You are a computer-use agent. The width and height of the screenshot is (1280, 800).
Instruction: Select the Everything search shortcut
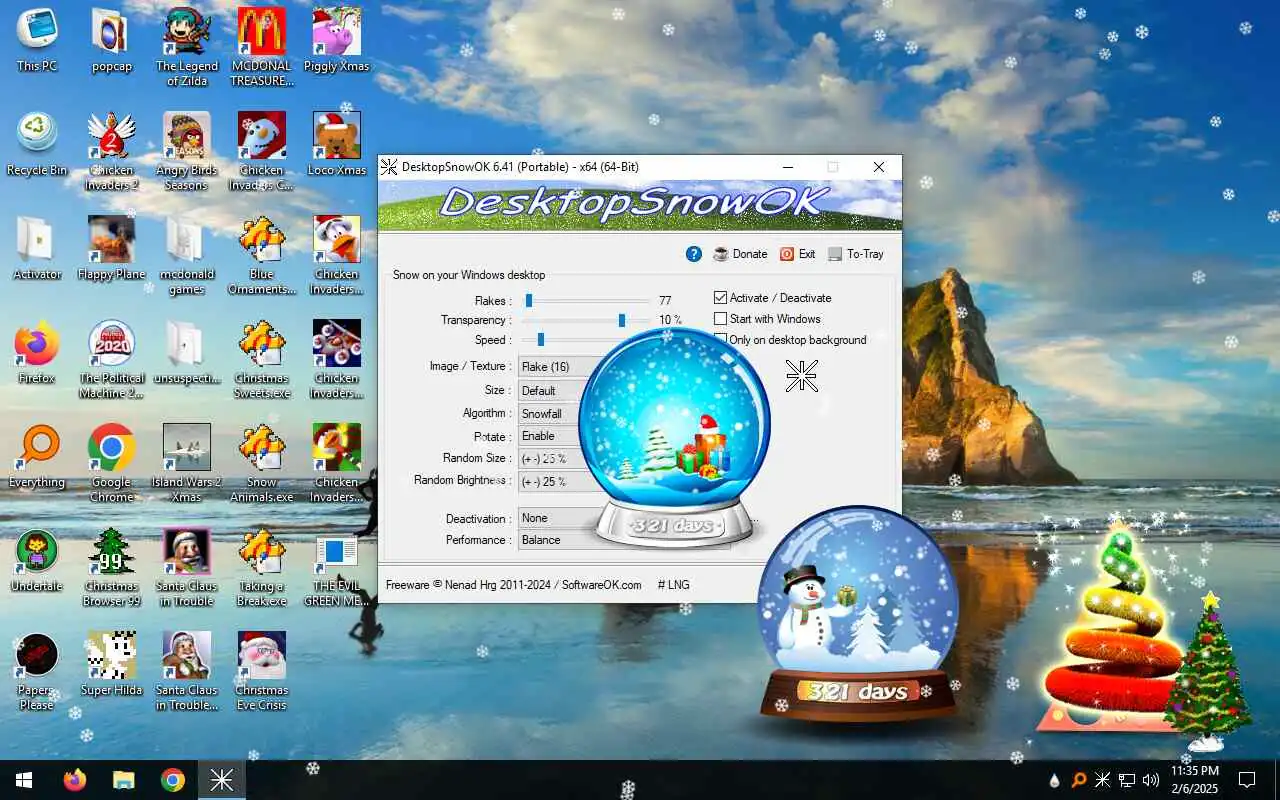[x=37, y=457]
